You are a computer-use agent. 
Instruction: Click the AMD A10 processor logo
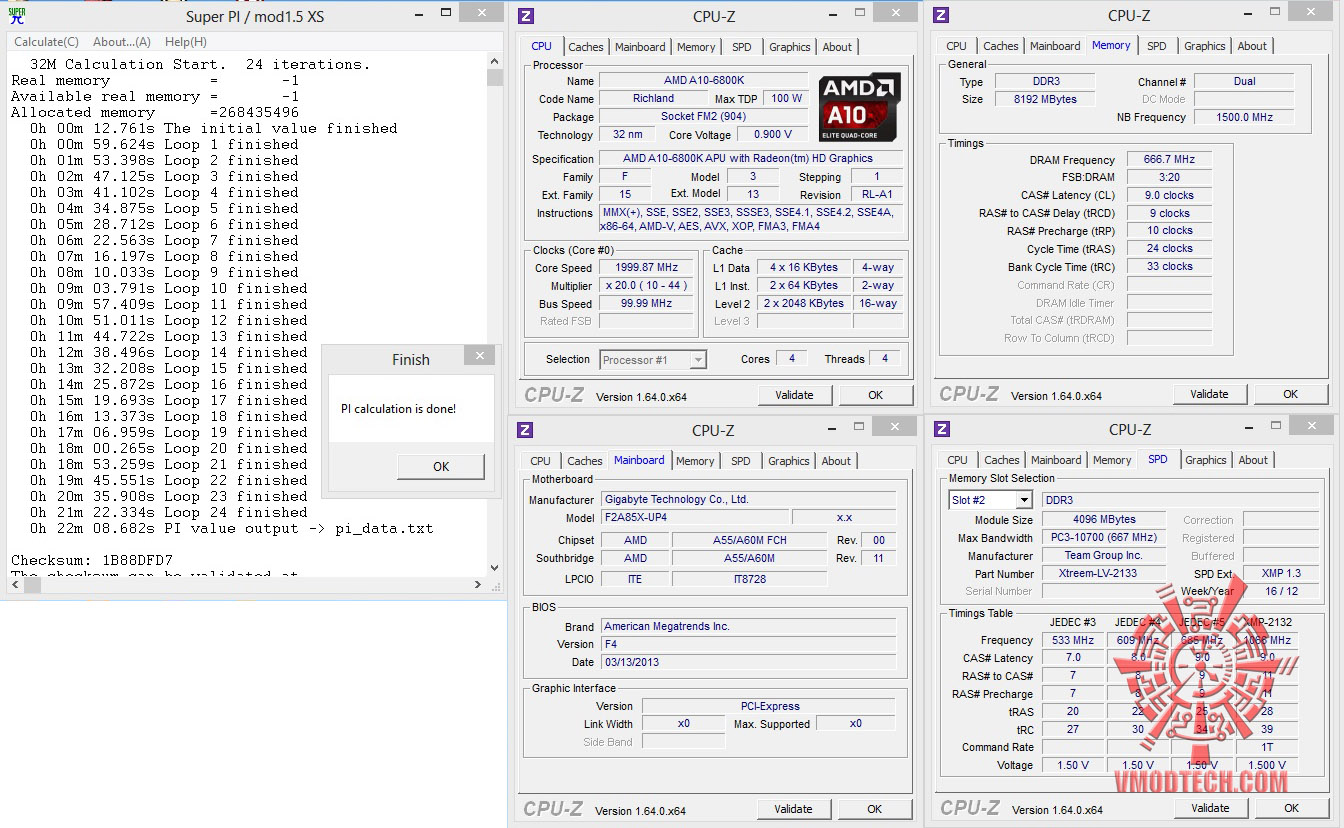(858, 107)
